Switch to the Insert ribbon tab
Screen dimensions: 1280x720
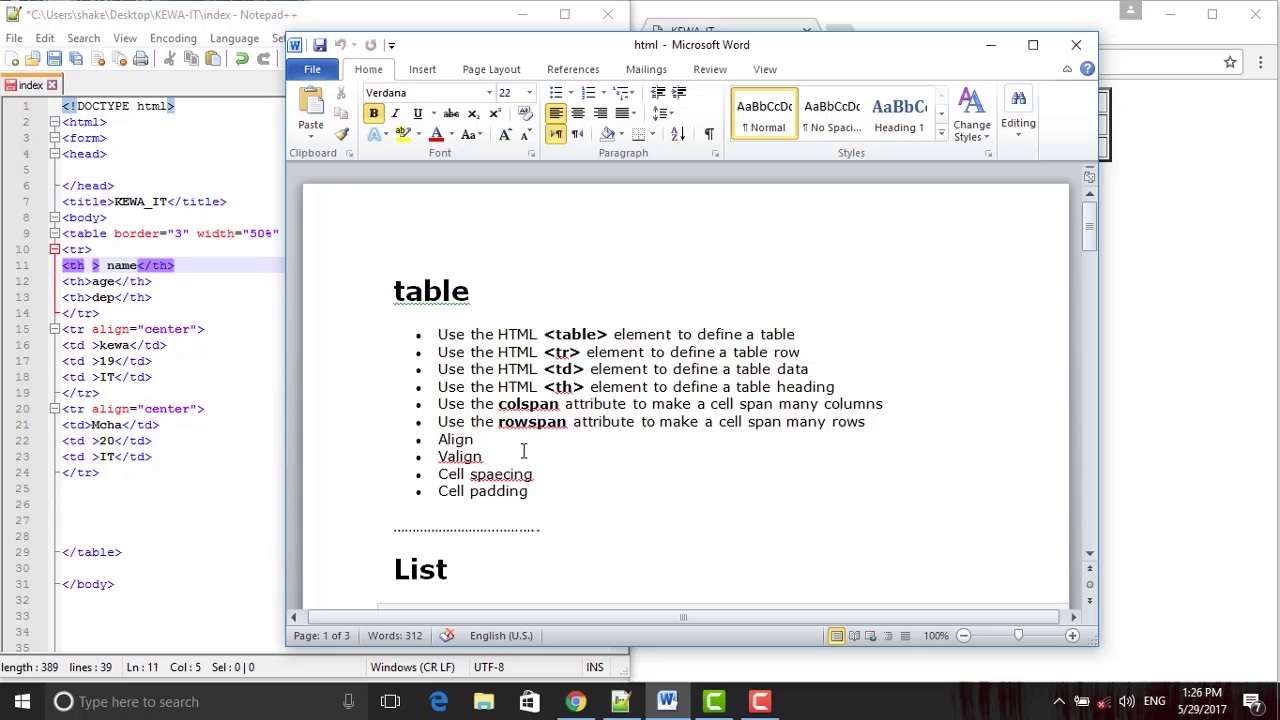click(x=422, y=69)
